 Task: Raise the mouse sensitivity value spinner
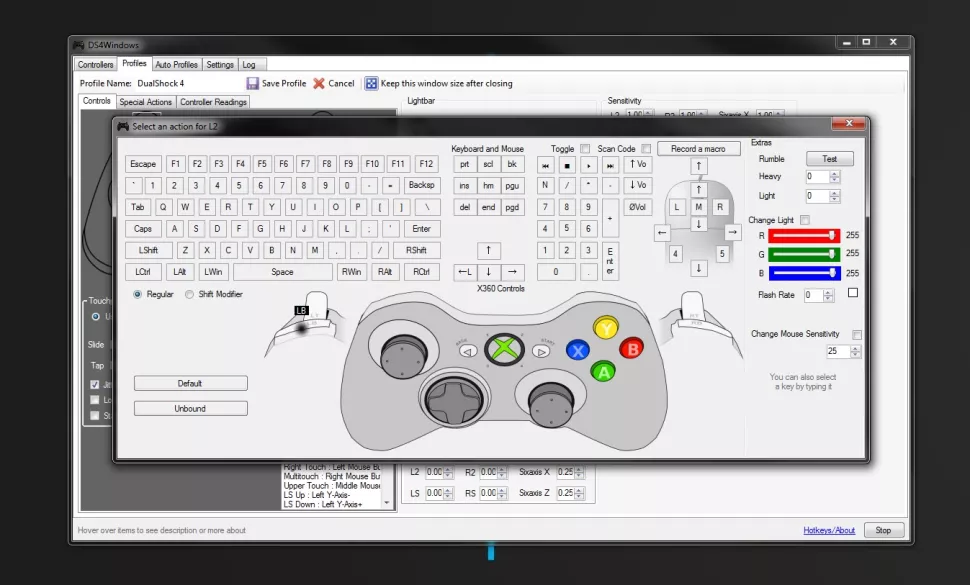pyautogui.click(x=855, y=348)
